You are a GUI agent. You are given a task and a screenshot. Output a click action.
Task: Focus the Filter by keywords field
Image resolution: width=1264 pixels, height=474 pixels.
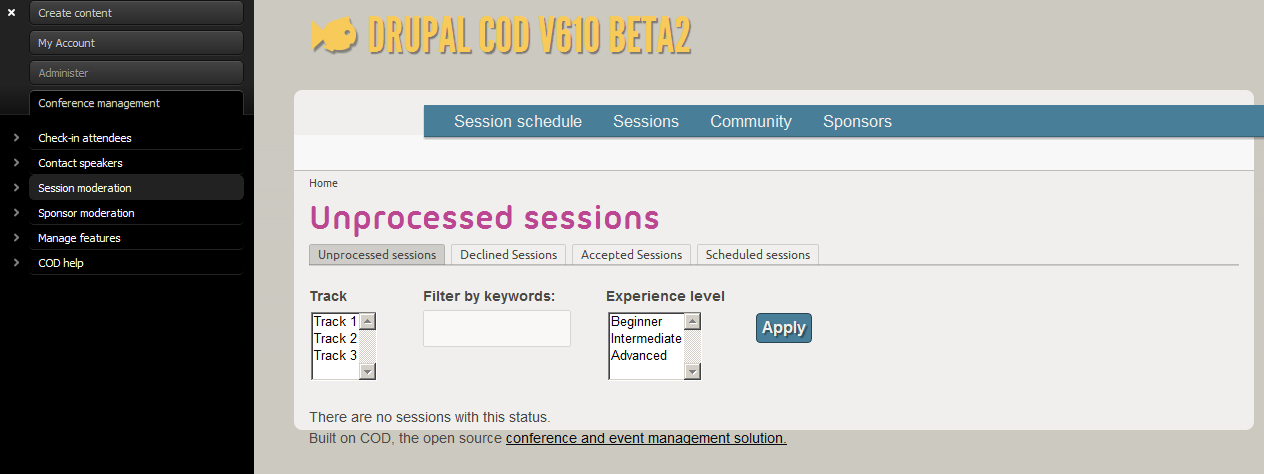pos(497,328)
